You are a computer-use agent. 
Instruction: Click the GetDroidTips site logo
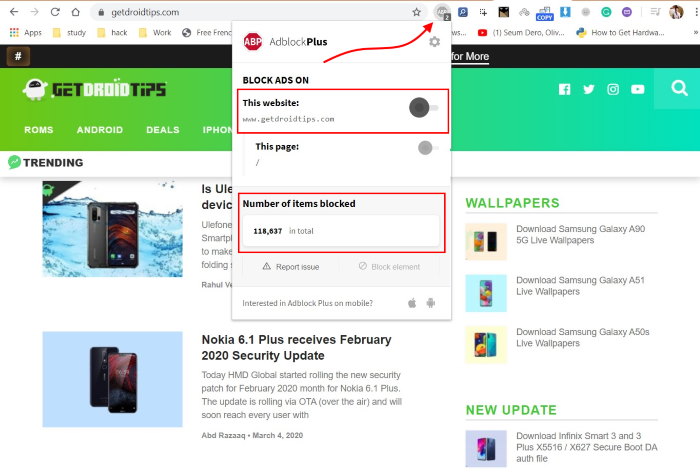pos(95,89)
